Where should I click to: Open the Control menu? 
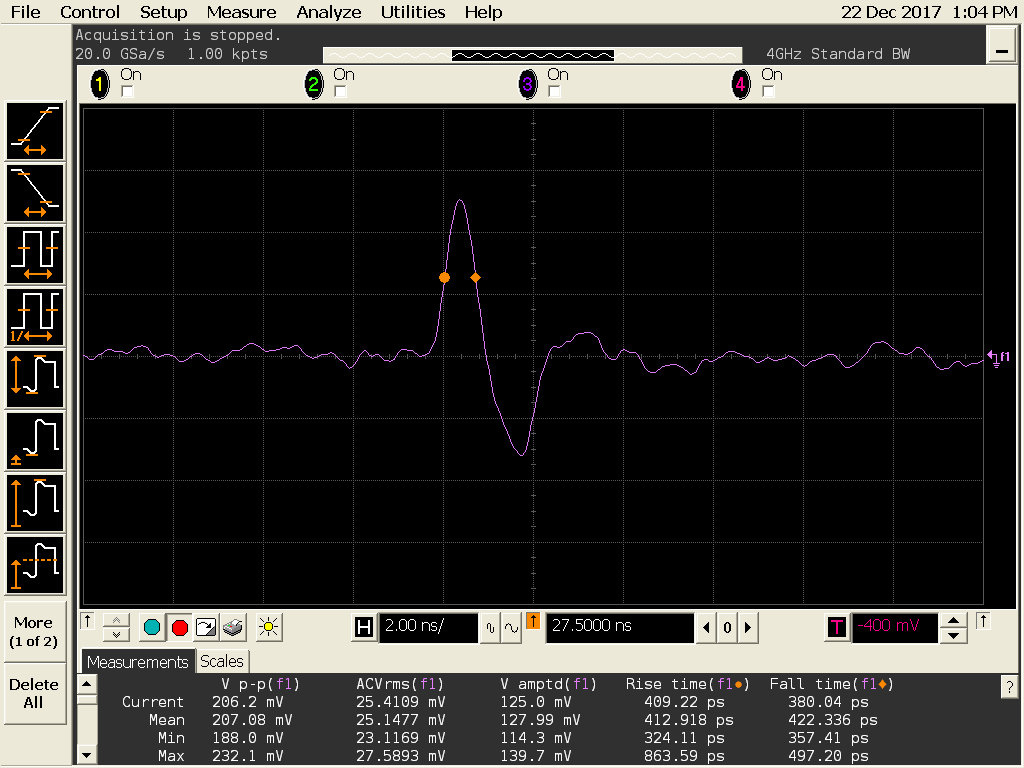coord(89,12)
